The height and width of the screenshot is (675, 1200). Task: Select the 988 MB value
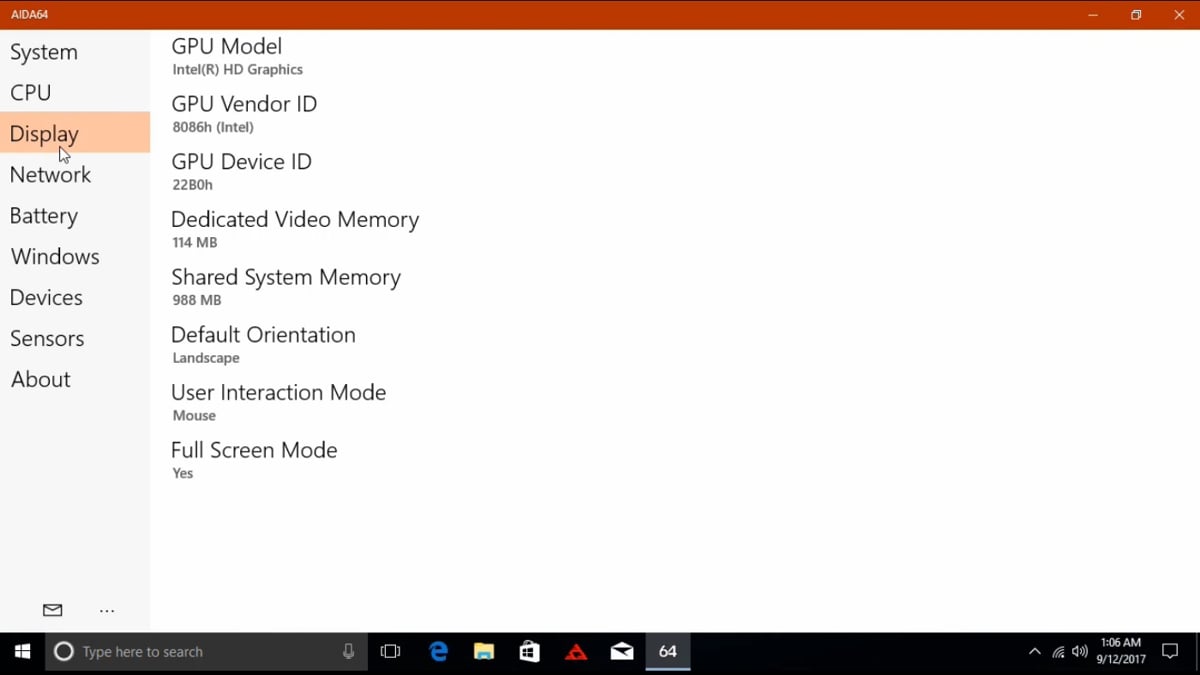click(196, 300)
